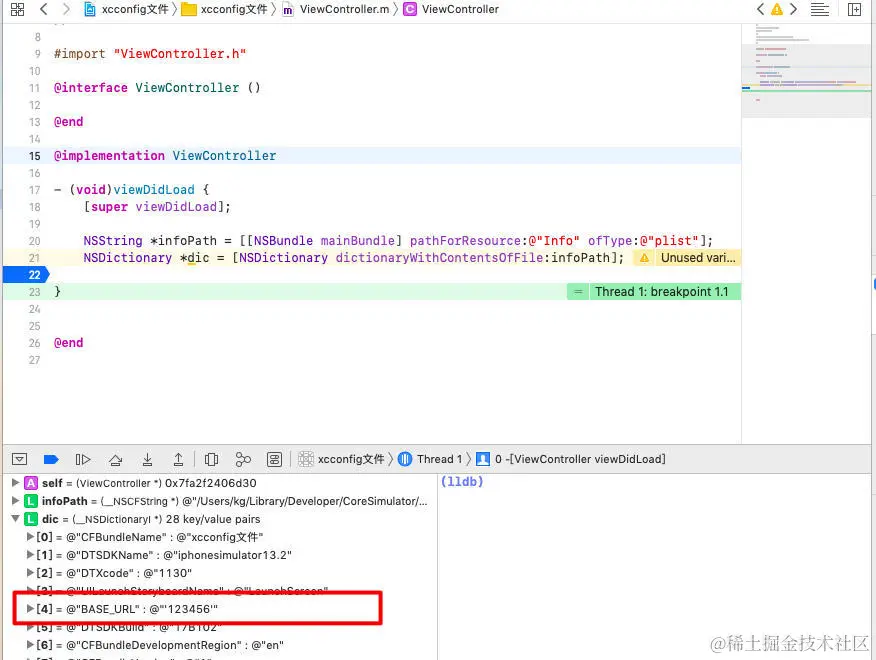This screenshot has height=660, width=876.
Task: Open Debug Memory Graph
Action: (243, 459)
